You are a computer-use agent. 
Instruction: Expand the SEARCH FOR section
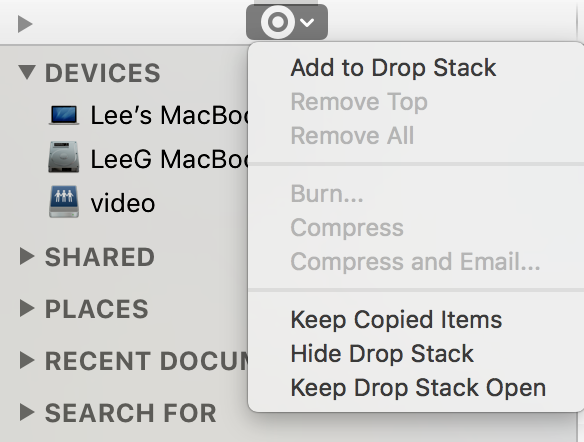26,412
